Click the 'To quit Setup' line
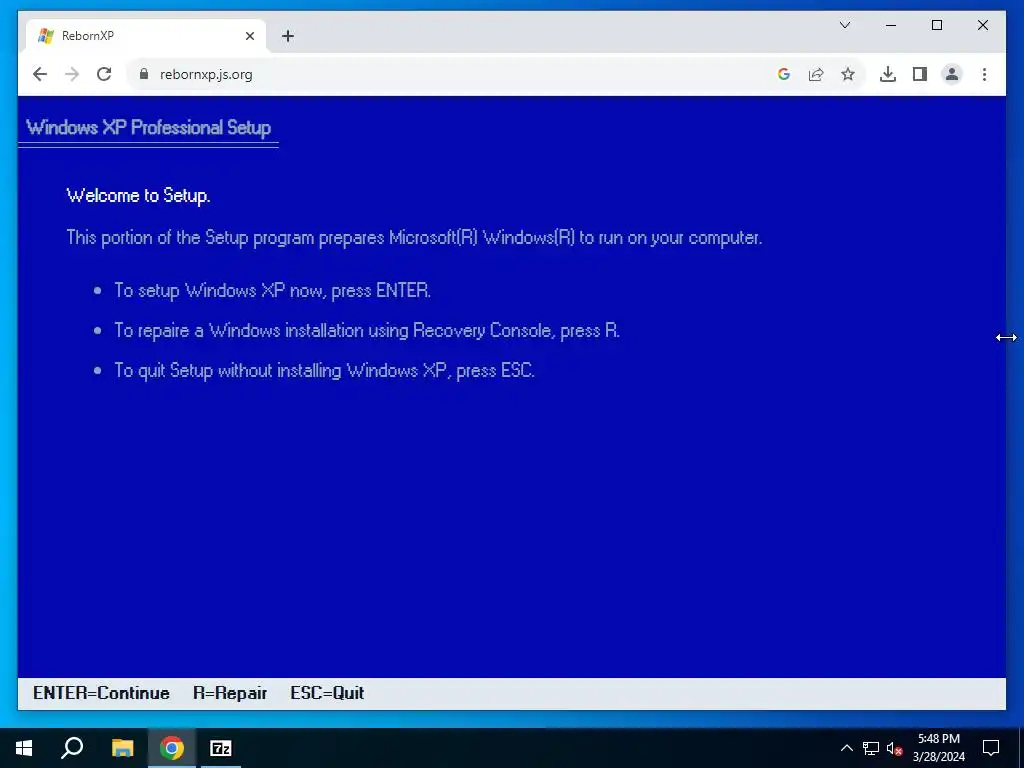1024x768 pixels. point(325,370)
